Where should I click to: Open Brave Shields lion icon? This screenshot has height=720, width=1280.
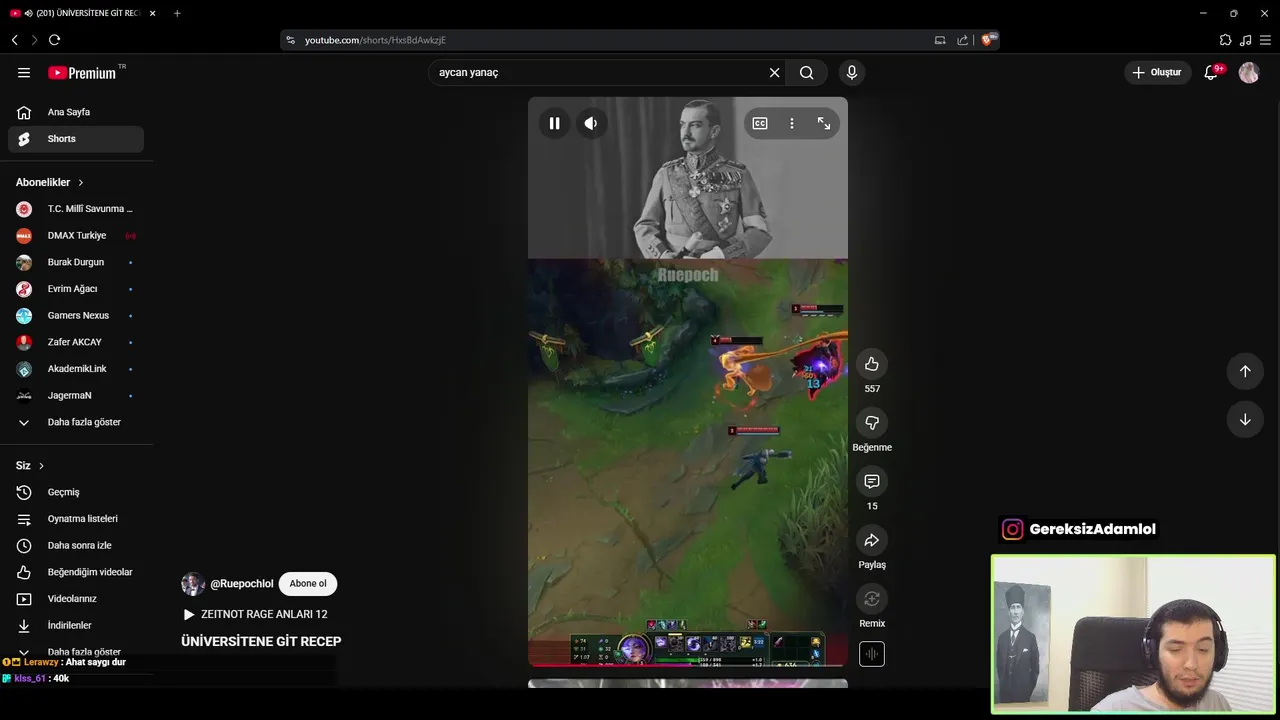click(x=988, y=40)
